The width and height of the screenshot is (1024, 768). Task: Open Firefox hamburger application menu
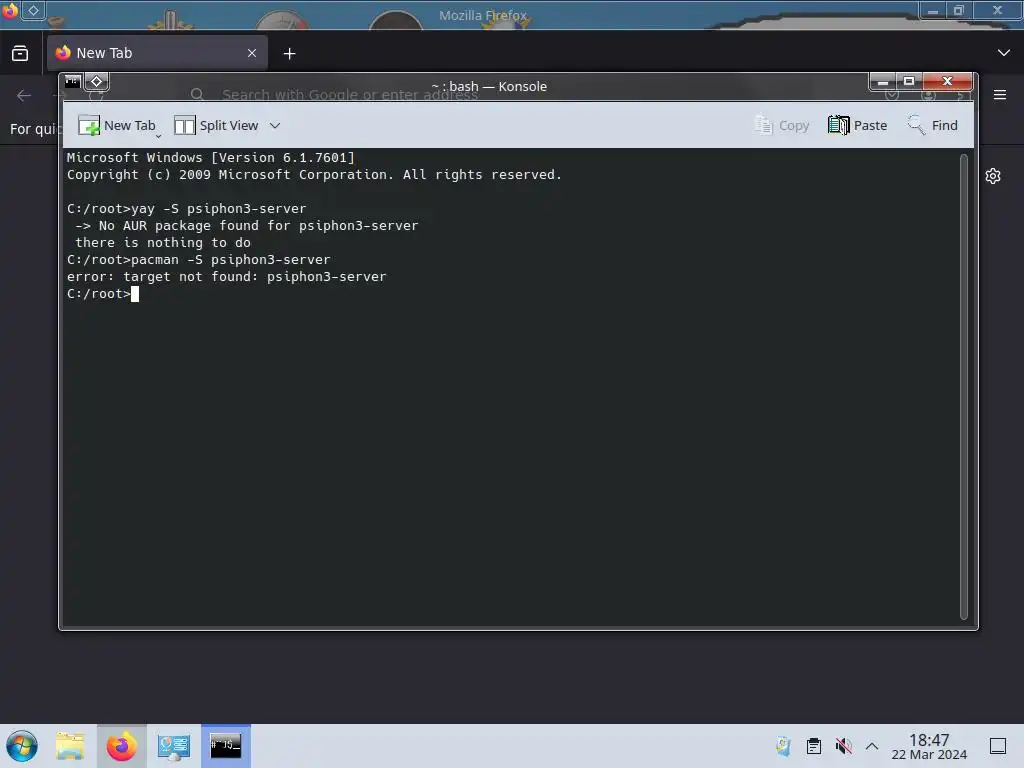click(x=1000, y=95)
